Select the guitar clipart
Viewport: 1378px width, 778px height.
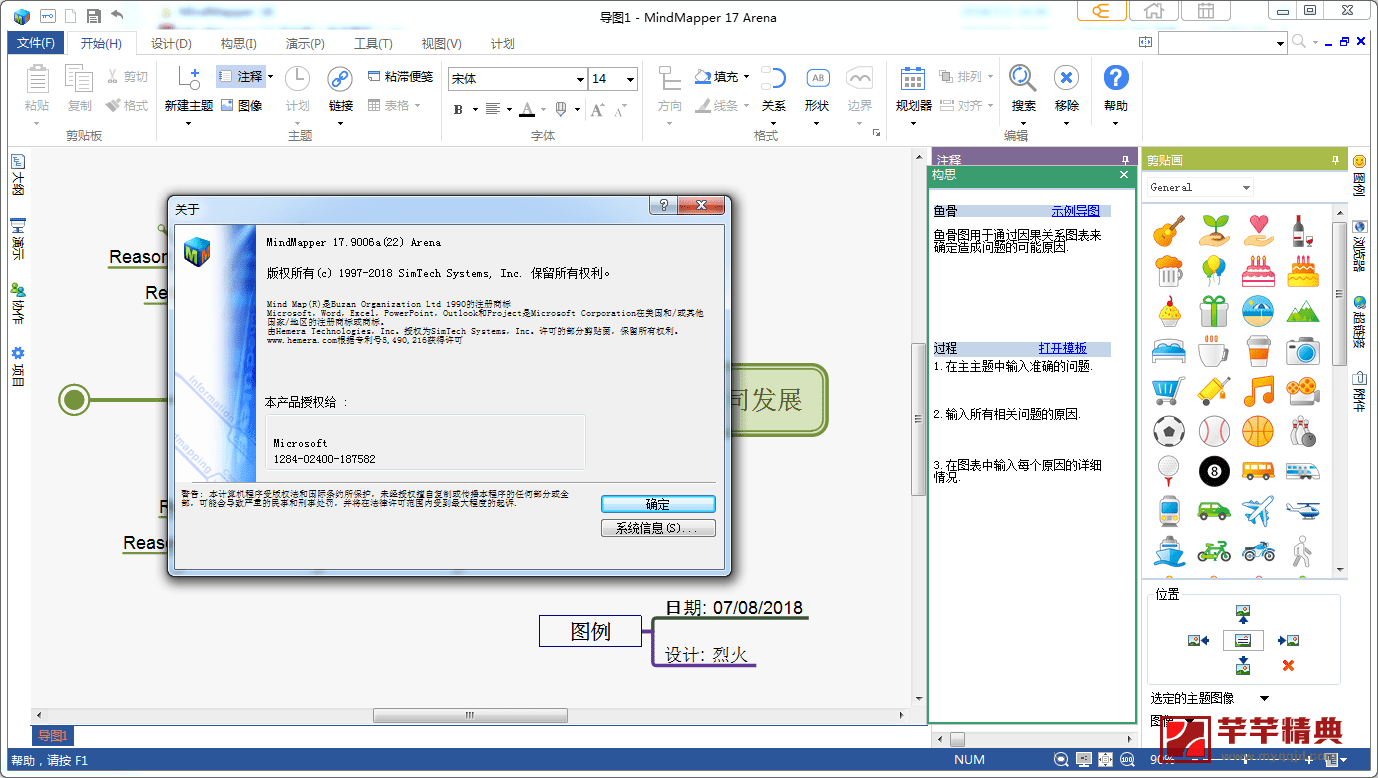point(1168,231)
